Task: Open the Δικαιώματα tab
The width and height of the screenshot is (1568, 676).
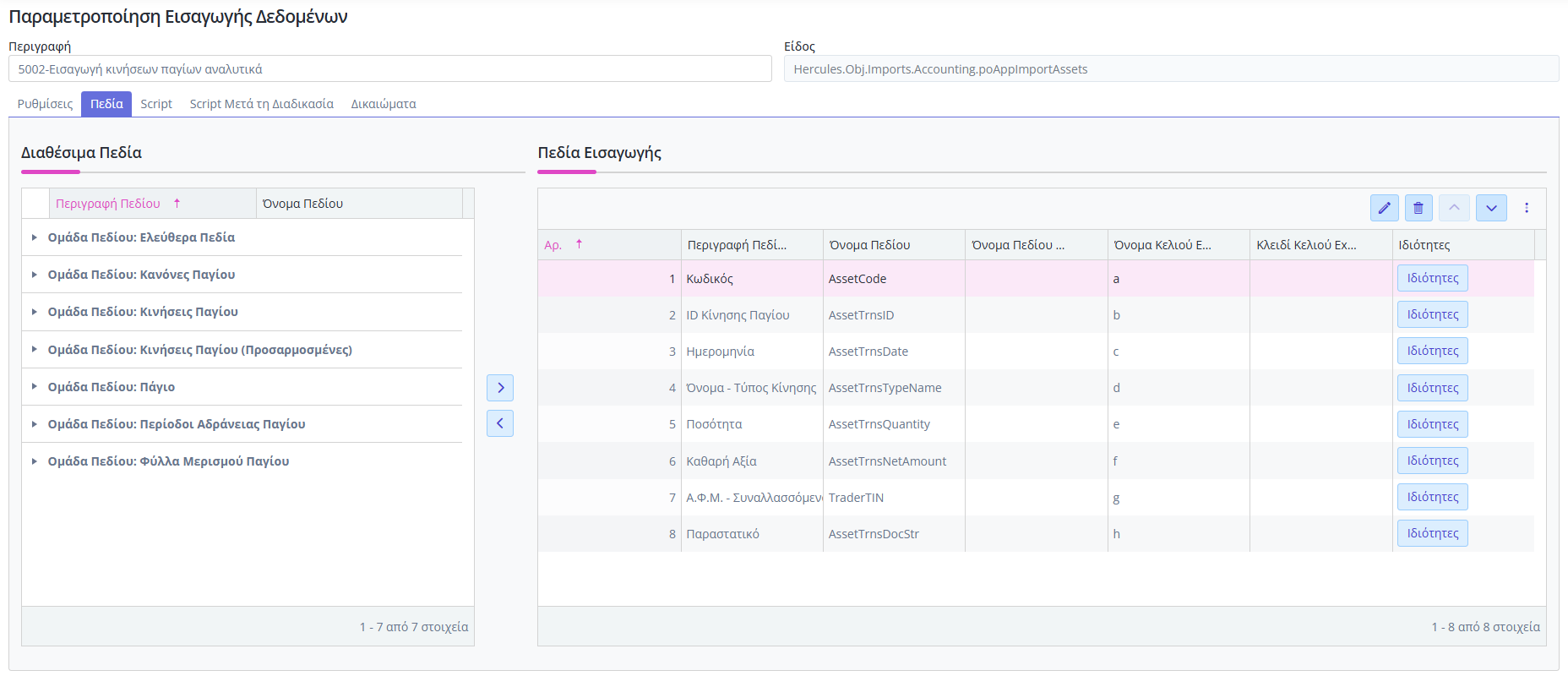Action: (384, 104)
